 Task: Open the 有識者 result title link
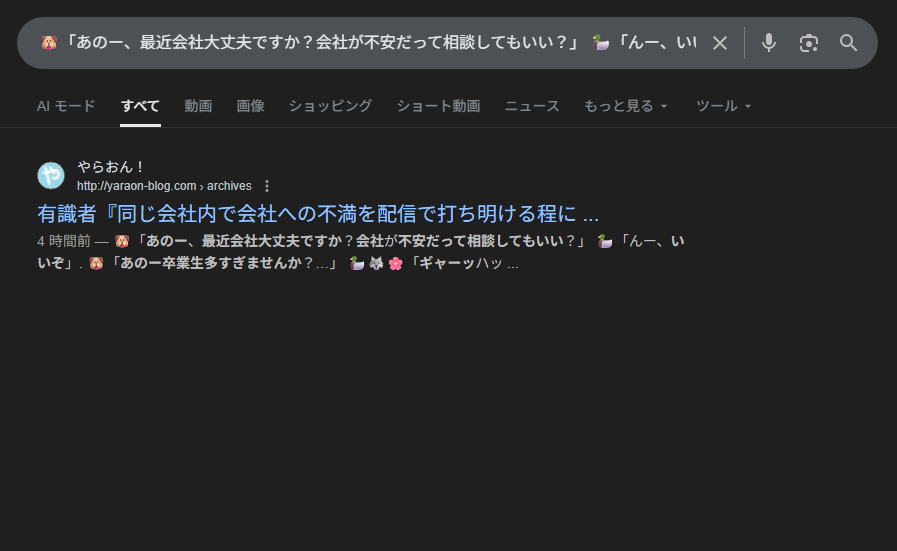(x=318, y=214)
